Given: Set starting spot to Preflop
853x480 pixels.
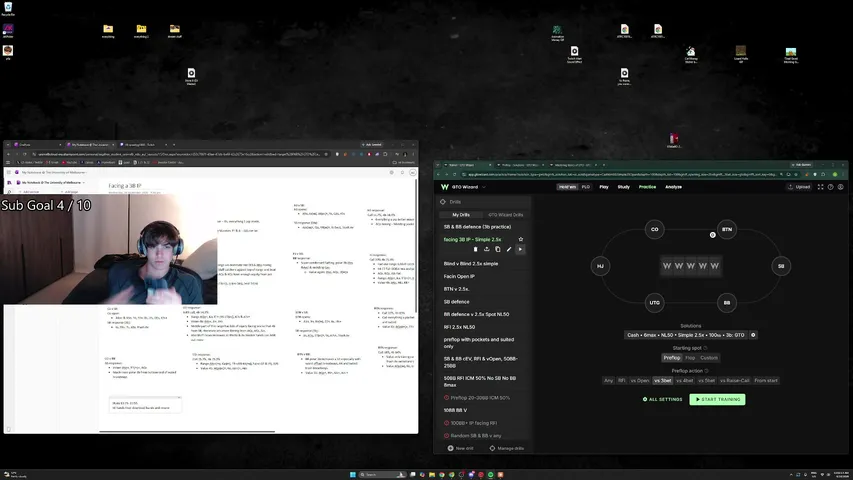Looking at the screenshot, I should [672, 358].
